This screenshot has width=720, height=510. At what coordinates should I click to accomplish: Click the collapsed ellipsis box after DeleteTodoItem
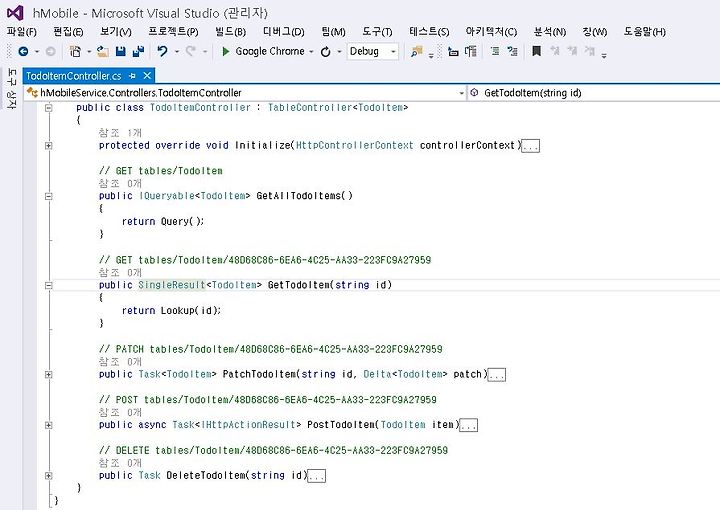tap(316, 476)
